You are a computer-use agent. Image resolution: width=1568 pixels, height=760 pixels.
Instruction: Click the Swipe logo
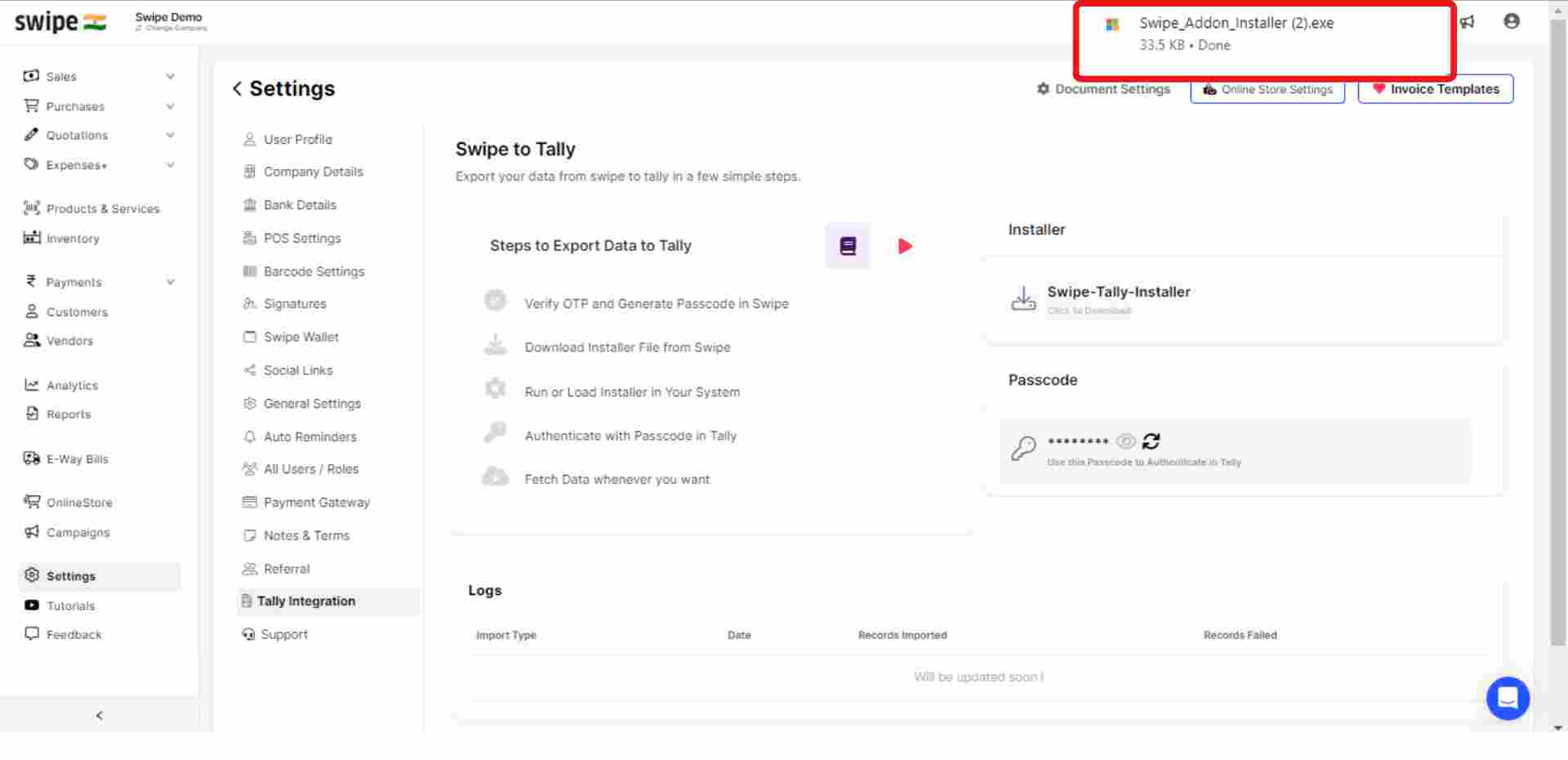(60, 21)
